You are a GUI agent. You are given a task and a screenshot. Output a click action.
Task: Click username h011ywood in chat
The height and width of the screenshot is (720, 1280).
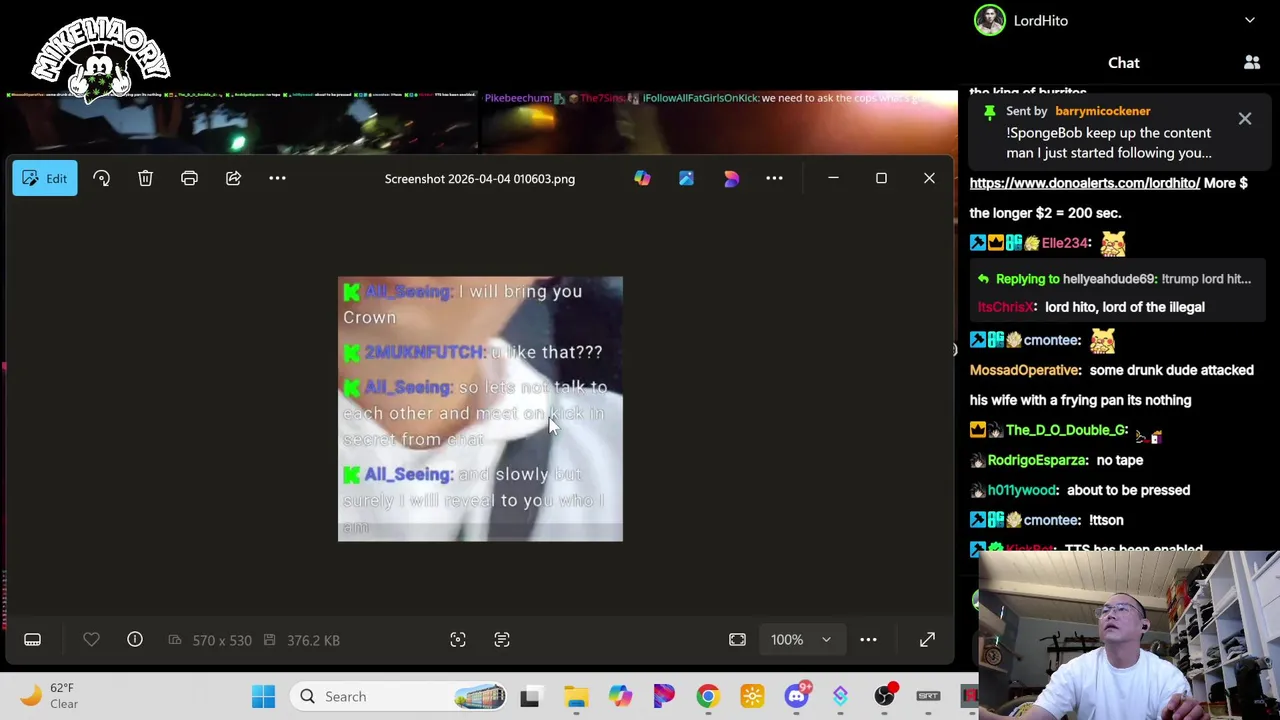pos(1022,490)
